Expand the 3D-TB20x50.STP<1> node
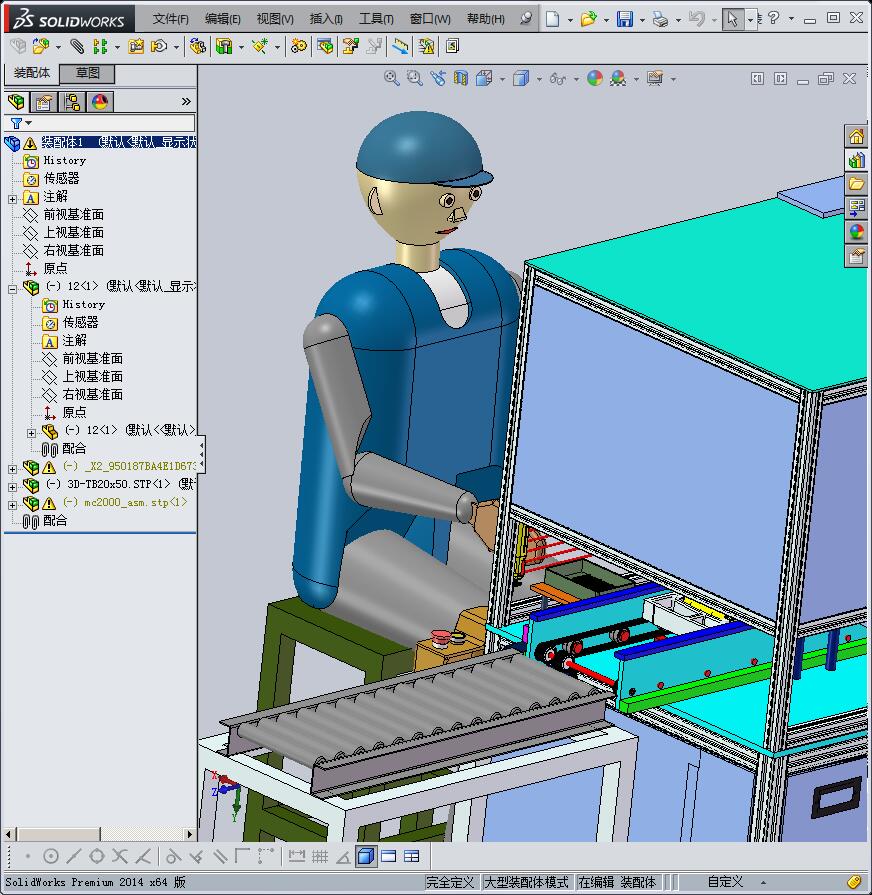This screenshot has width=872, height=895. pos(13,487)
